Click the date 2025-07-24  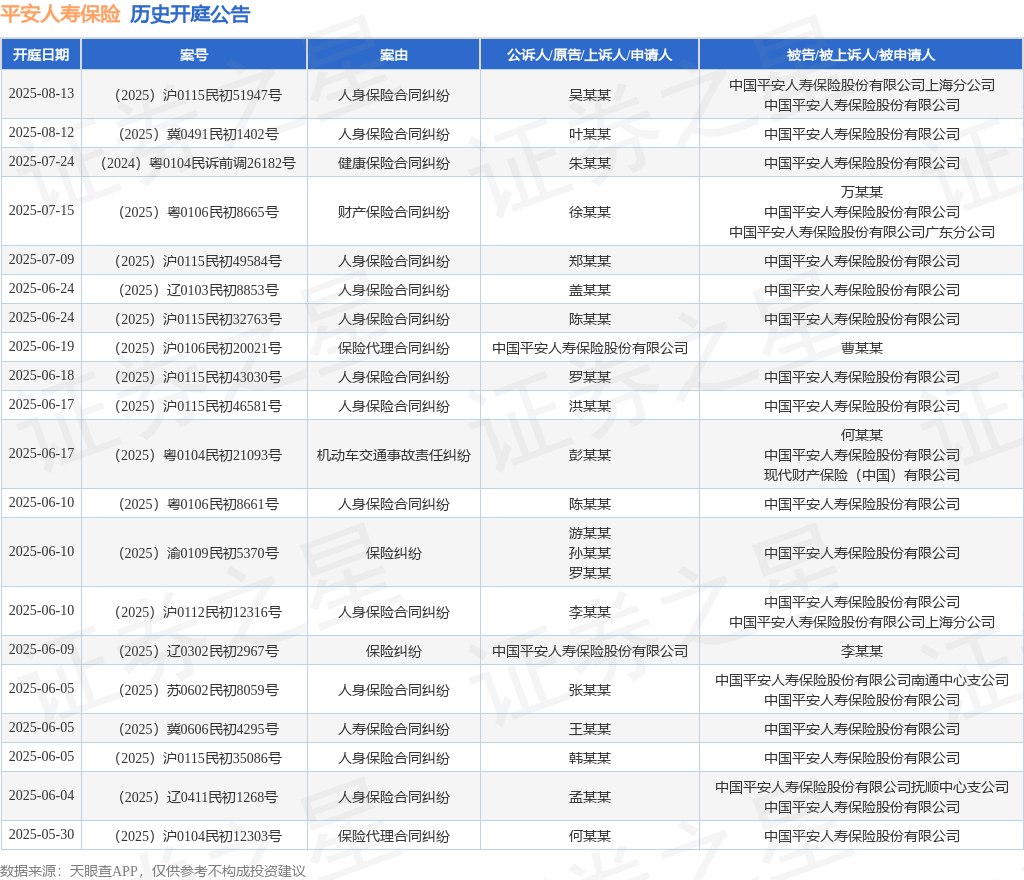(x=41, y=161)
